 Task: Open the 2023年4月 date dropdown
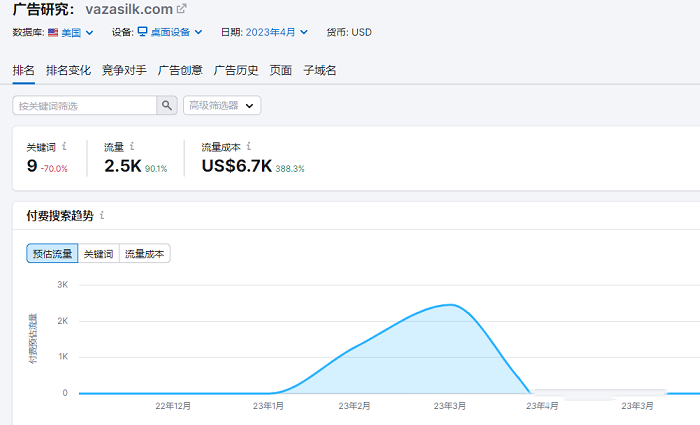[x=276, y=32]
